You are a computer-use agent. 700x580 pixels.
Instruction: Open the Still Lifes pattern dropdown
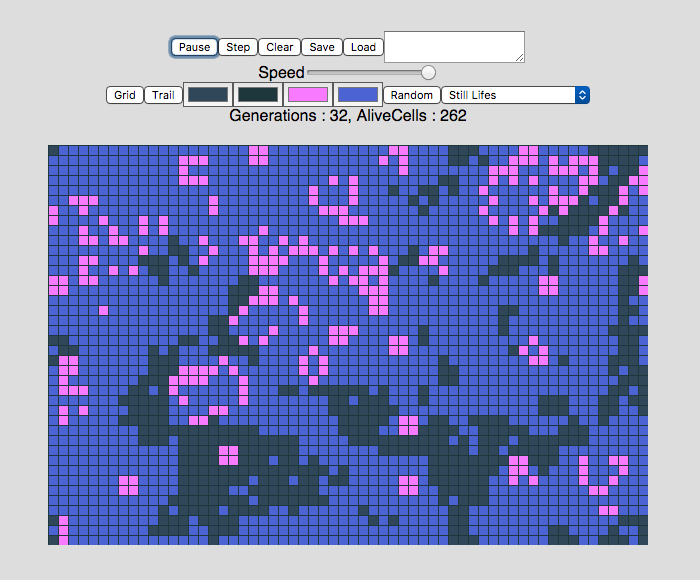[x=516, y=95]
